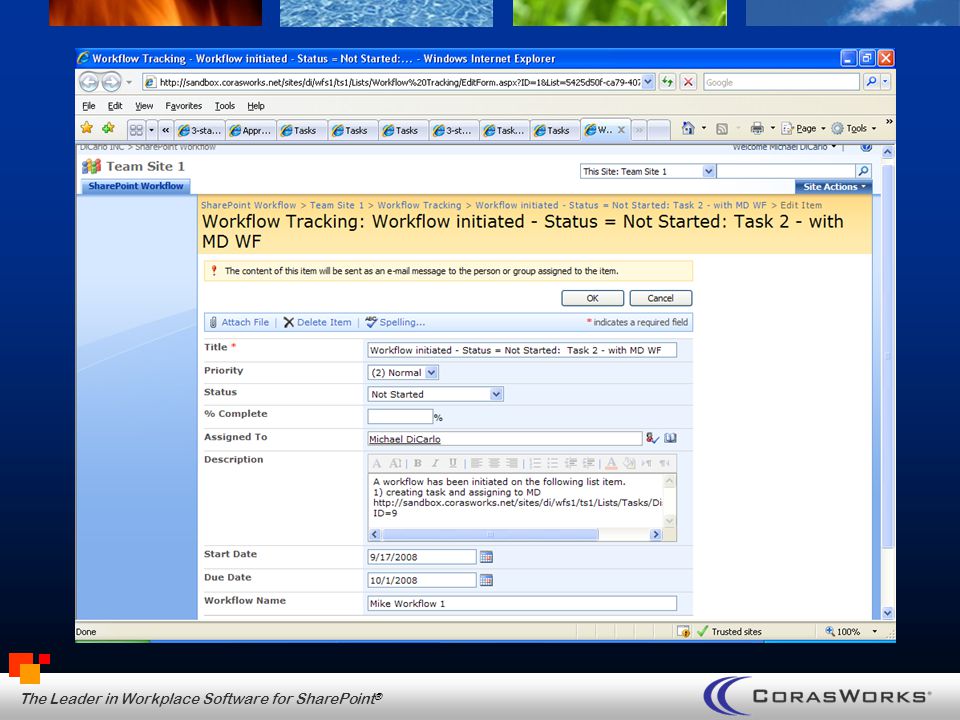Screen dimensions: 960x720
Task: Click the Delete Item X icon
Action: point(288,322)
